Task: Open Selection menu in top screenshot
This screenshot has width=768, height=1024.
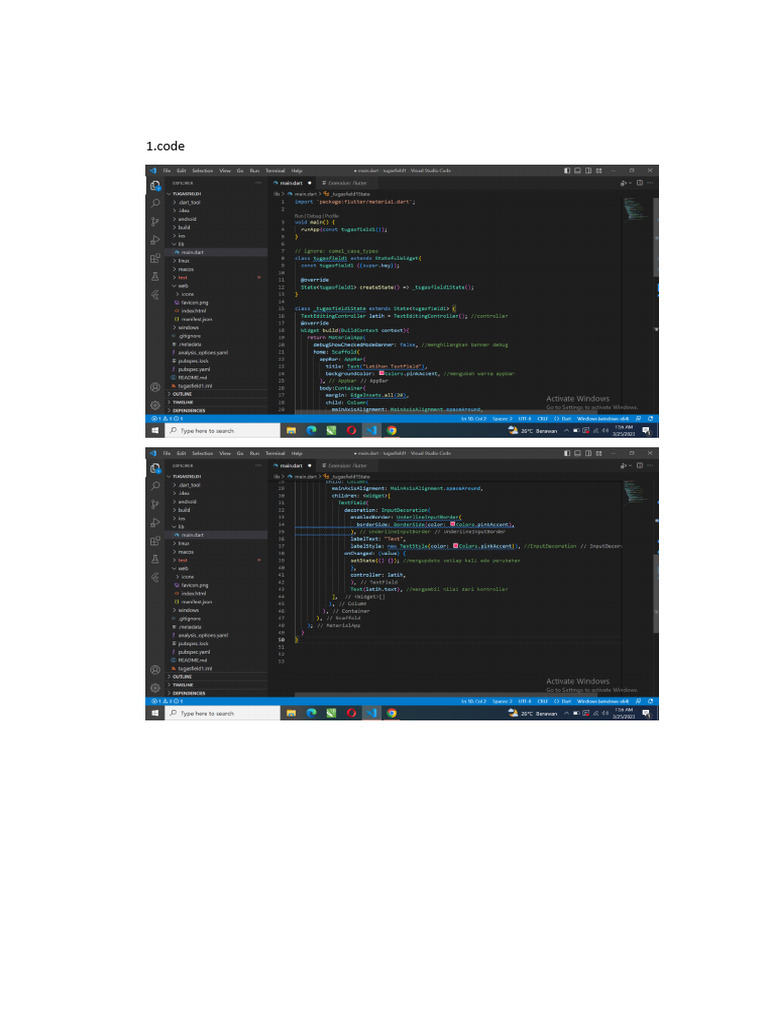Action: point(202,170)
